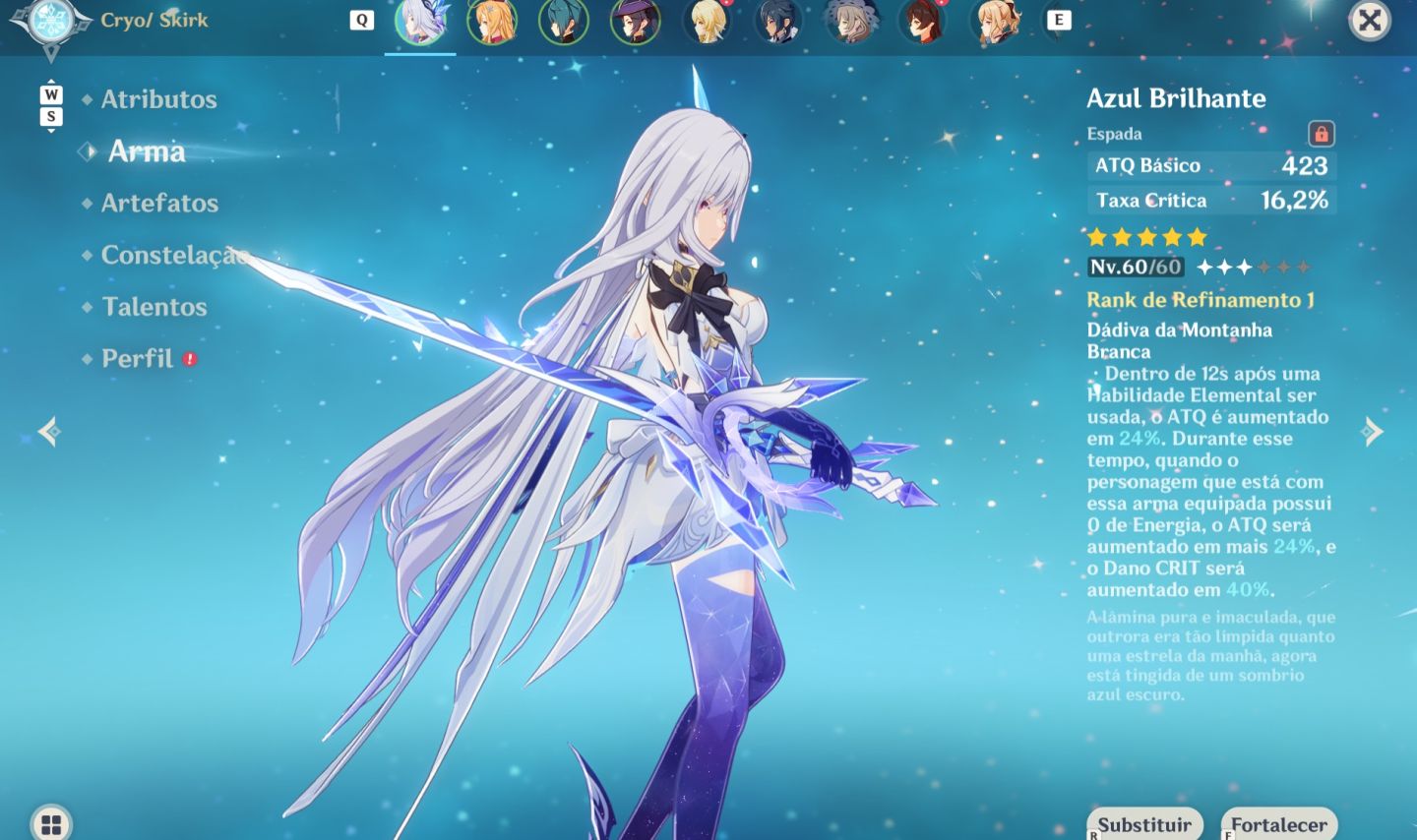This screenshot has height=840, width=1417.
Task: Click the ATQ Básico 423 stat row
Action: [x=1211, y=165]
